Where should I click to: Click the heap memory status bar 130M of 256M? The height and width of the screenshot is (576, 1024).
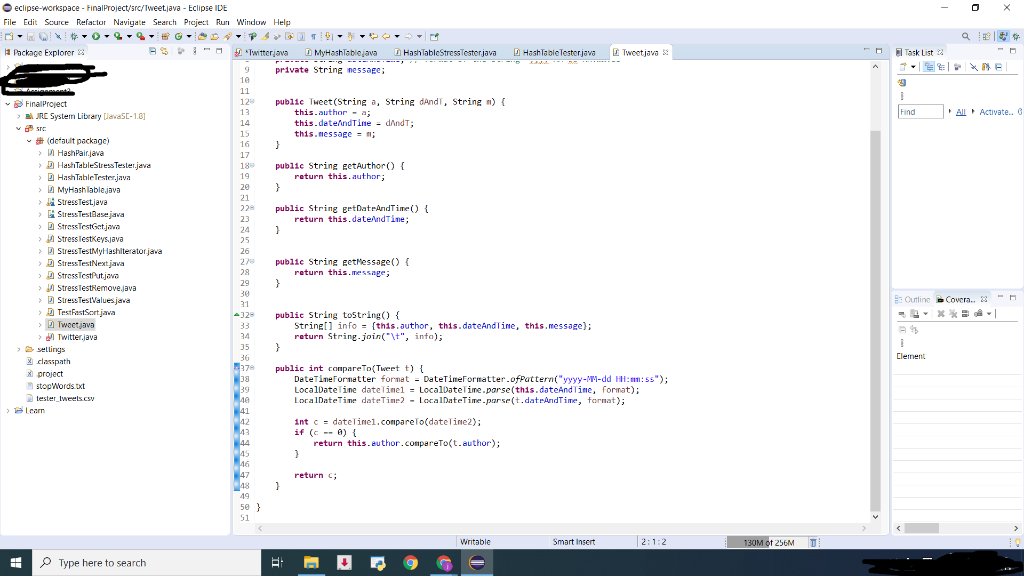(768, 543)
